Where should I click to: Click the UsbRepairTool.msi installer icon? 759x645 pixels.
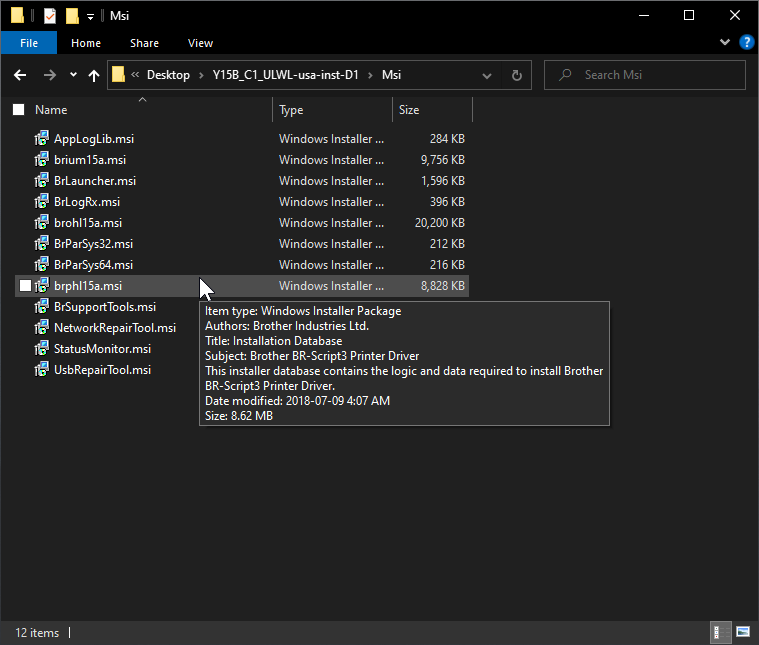point(42,369)
